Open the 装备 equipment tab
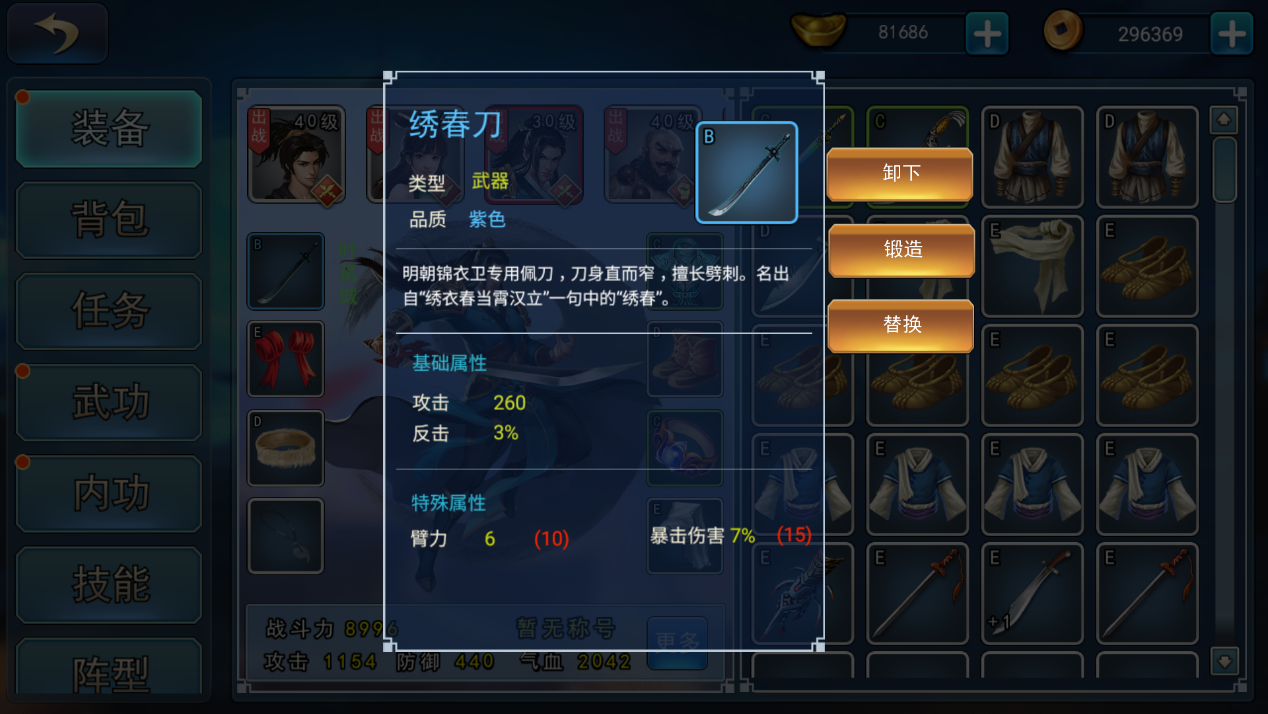The width and height of the screenshot is (1268, 714). coord(109,128)
